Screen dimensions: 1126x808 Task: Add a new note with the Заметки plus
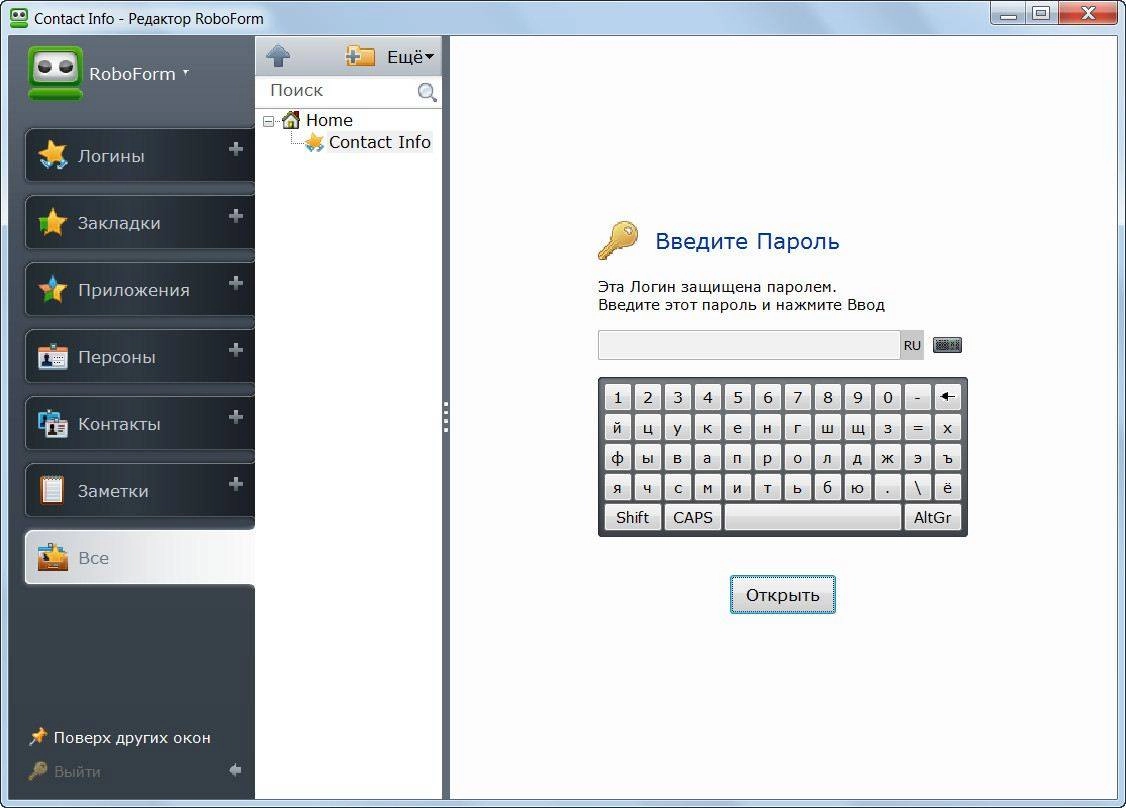(x=236, y=484)
